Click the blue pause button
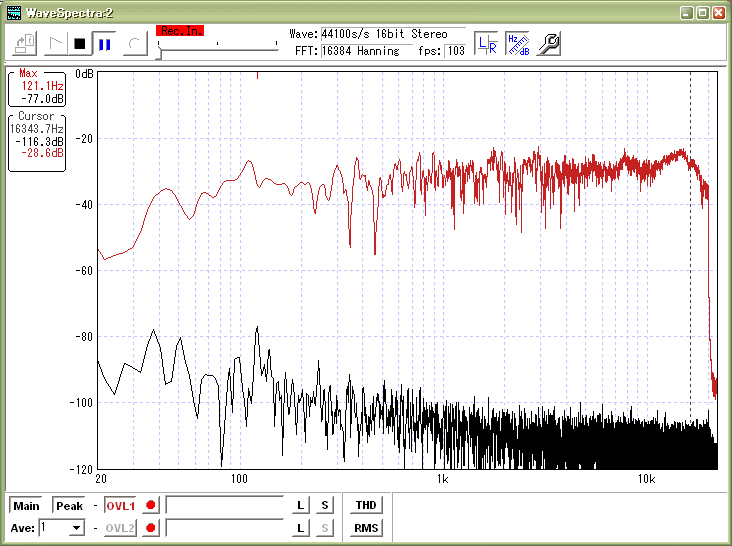The image size is (732, 546). click(104, 43)
